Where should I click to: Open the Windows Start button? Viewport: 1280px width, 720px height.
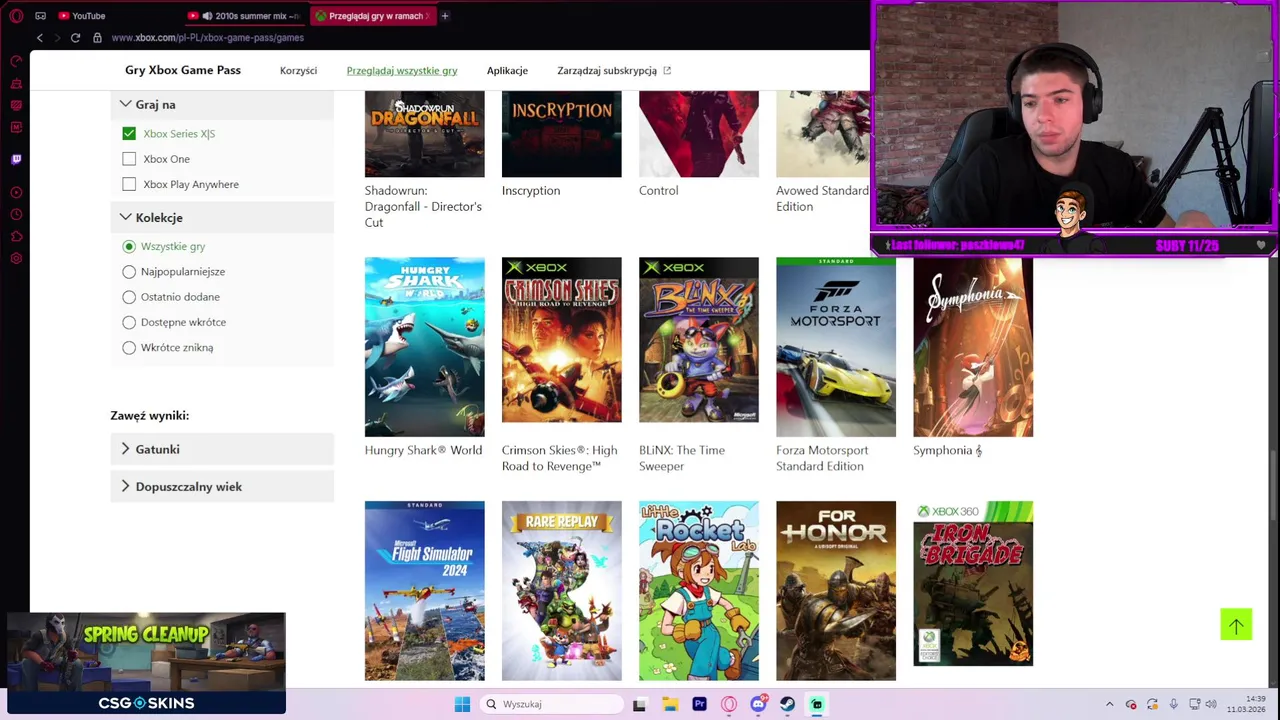[462, 704]
